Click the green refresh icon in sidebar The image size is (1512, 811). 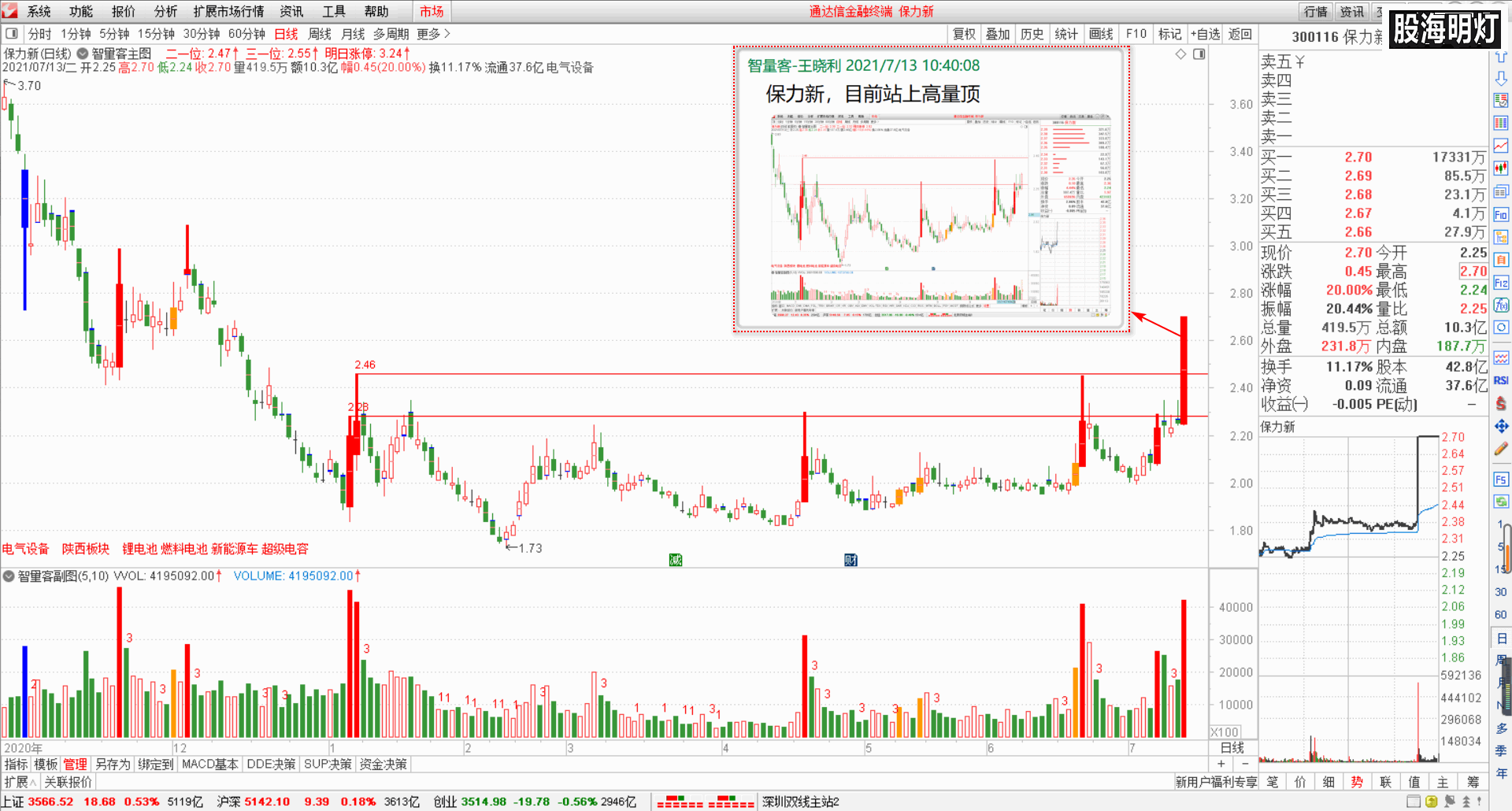point(1501,502)
